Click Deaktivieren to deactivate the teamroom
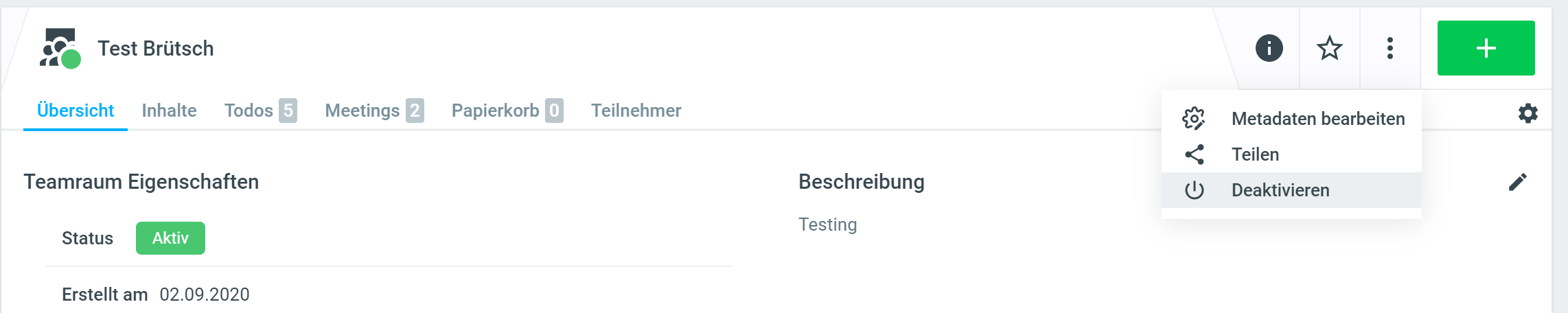Image resolution: width=1568 pixels, height=313 pixels. [x=1280, y=190]
